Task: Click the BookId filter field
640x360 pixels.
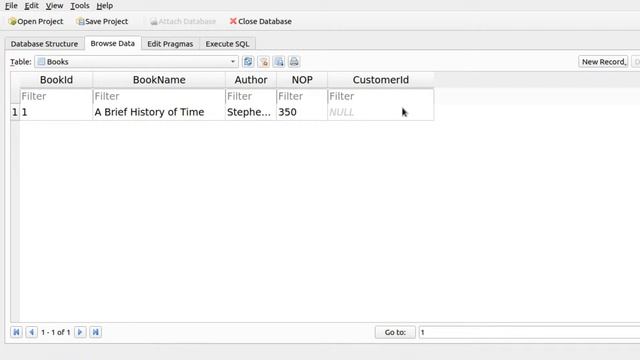Action: tap(56, 96)
